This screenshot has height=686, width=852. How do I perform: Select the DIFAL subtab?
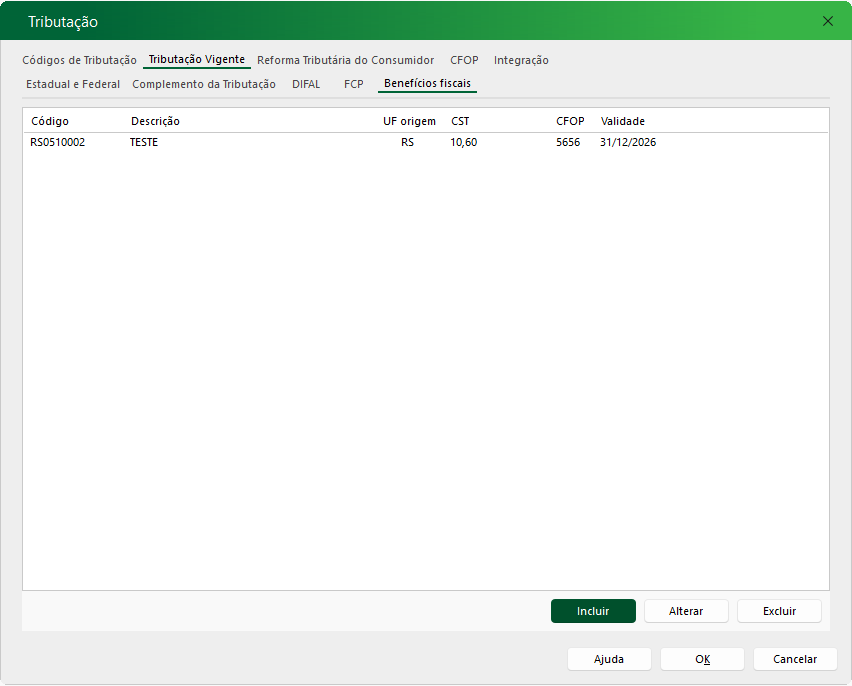coord(306,84)
